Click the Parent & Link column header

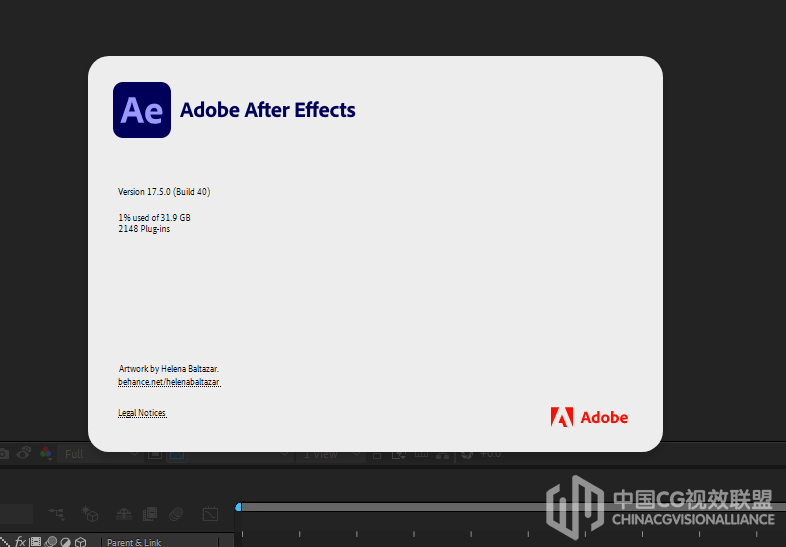pos(134,542)
